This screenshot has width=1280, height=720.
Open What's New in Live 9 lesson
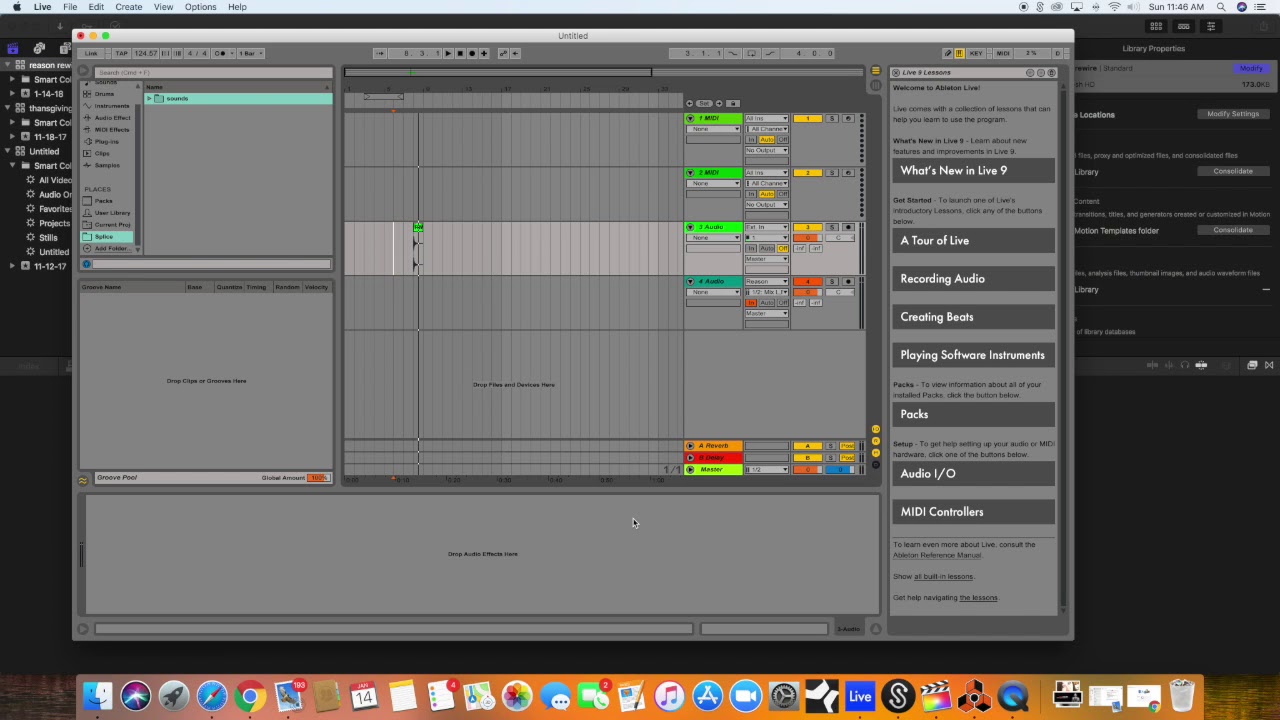pos(973,171)
